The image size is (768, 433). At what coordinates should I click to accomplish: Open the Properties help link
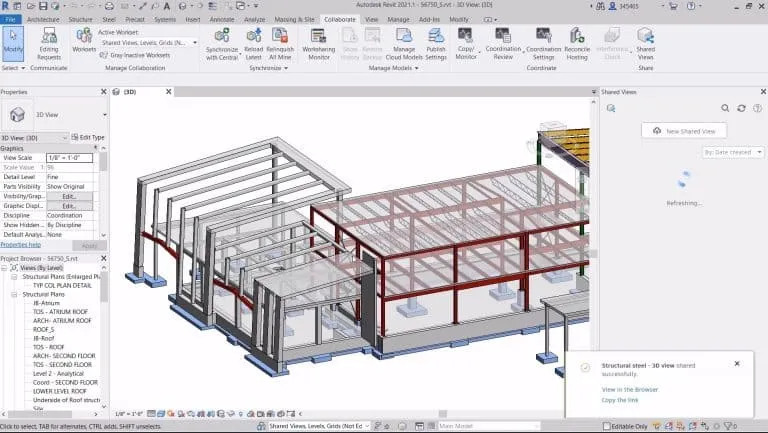click(21, 244)
